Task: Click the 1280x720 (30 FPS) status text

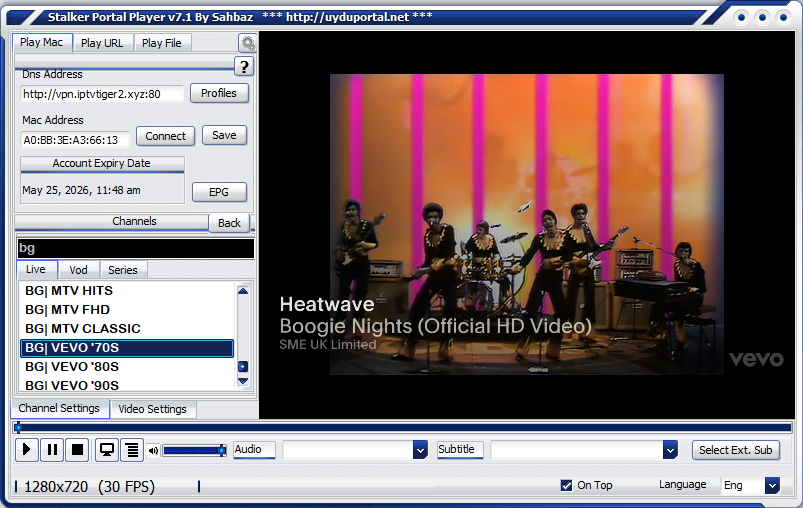Action: coord(90,486)
